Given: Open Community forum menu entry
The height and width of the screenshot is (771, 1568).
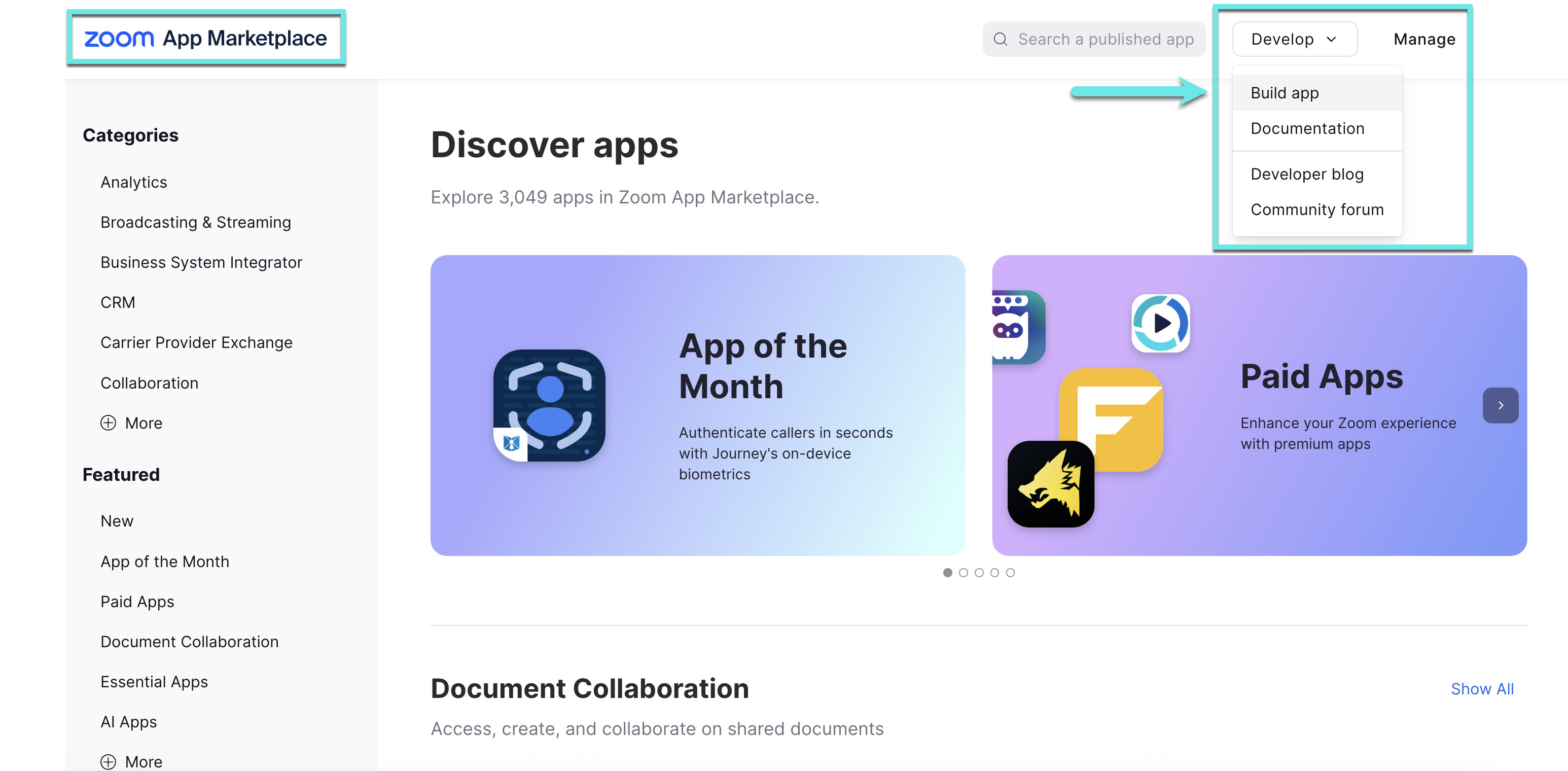Looking at the screenshot, I should click(1316, 209).
